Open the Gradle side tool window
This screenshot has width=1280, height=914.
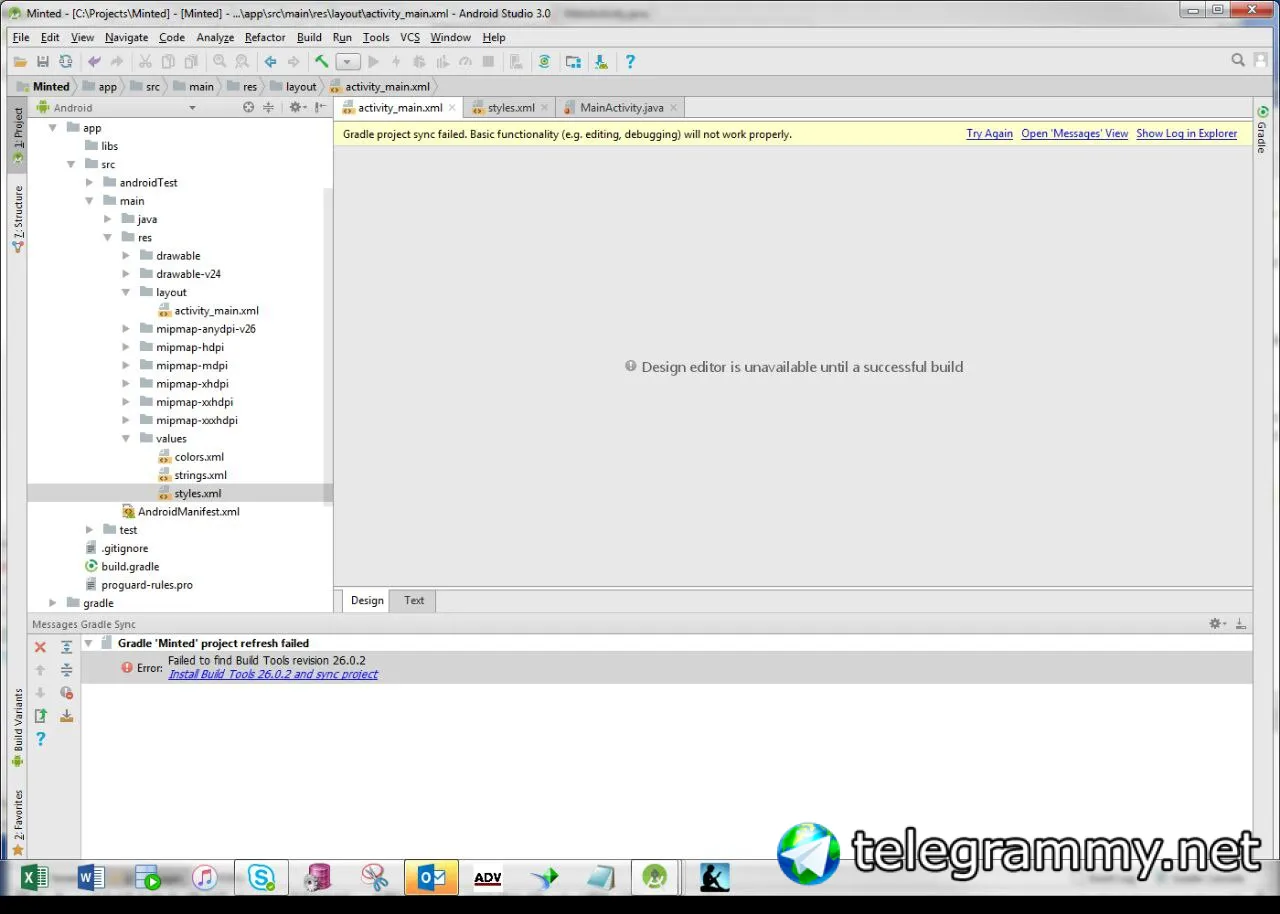(x=1262, y=130)
